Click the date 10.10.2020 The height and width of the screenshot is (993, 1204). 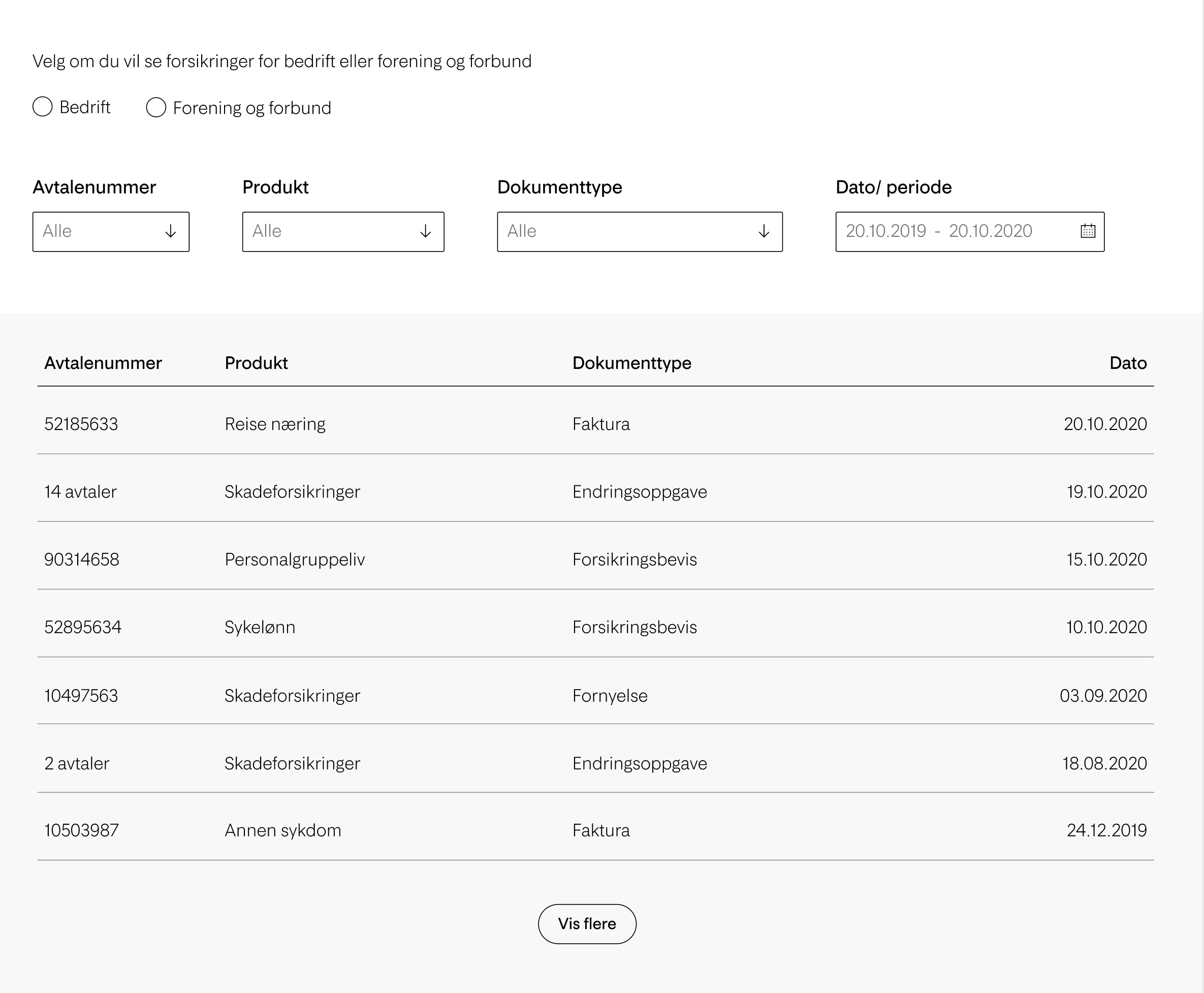point(1106,627)
